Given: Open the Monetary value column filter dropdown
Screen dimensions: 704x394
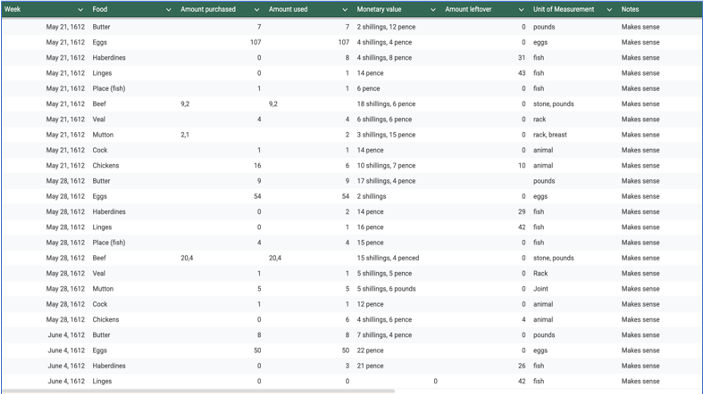Looking at the screenshot, I should pyautogui.click(x=433, y=9).
